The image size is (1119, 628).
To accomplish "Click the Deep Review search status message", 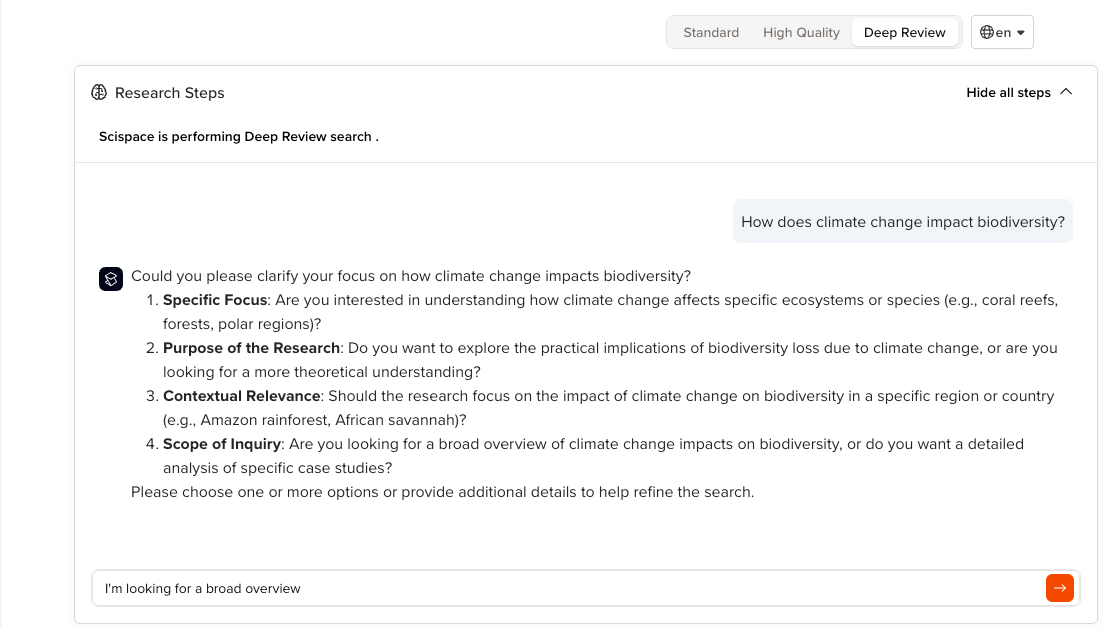I will tap(238, 136).
